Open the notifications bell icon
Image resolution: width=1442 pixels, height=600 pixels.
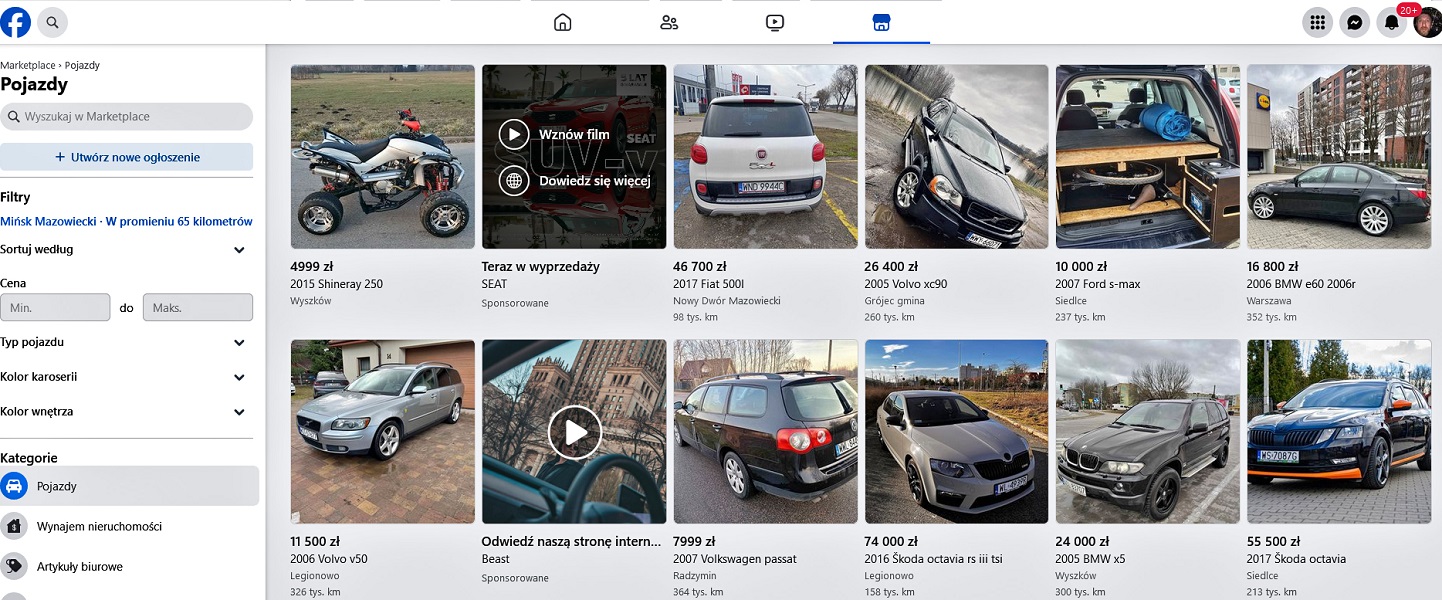coord(1391,22)
